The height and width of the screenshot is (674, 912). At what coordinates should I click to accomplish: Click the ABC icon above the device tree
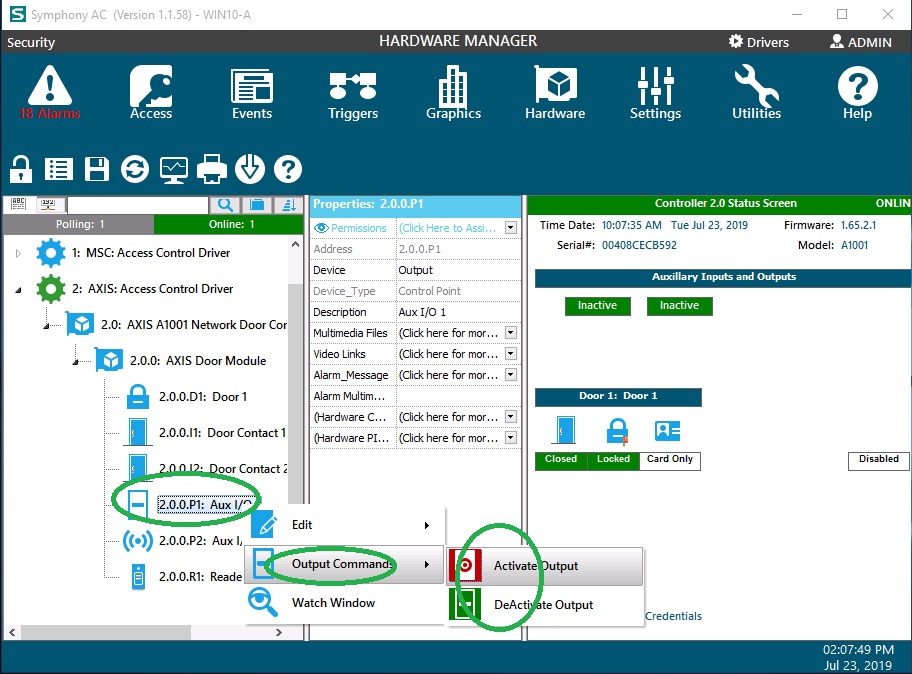[x=19, y=204]
